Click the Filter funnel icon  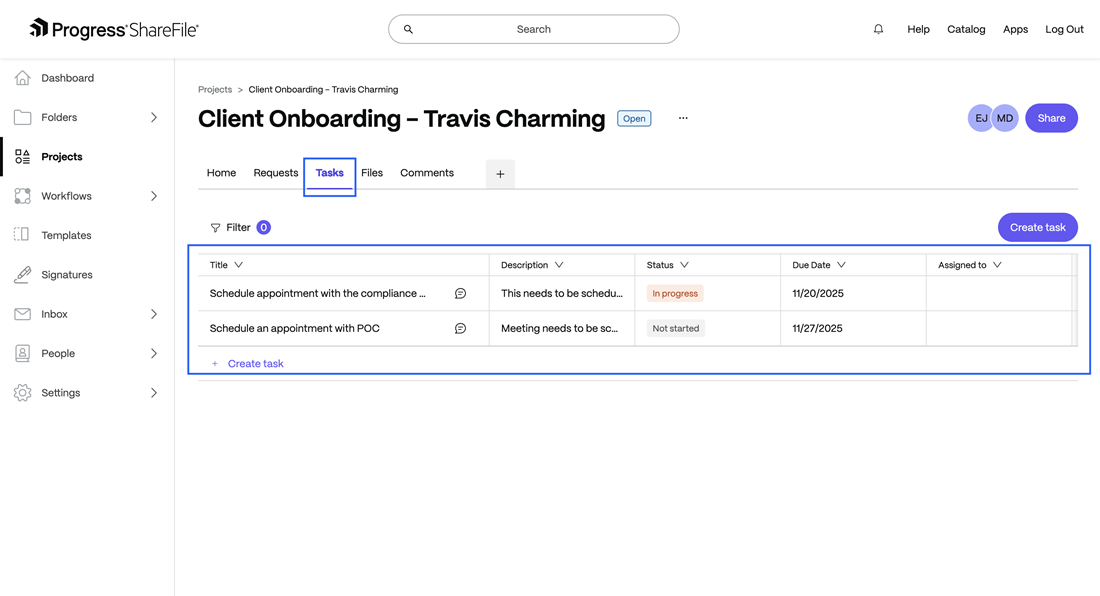click(x=215, y=228)
